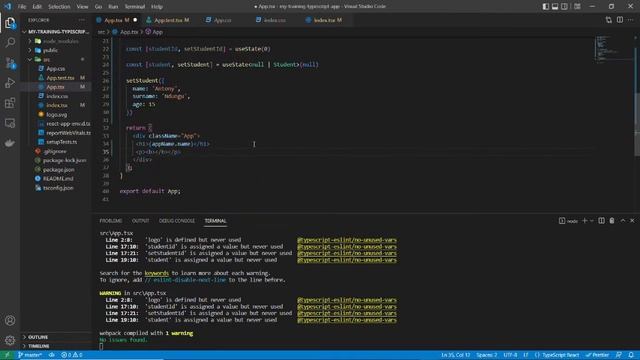Open Explorer views ellipsis menu
Screen dimensions: 640x360
(82, 20)
